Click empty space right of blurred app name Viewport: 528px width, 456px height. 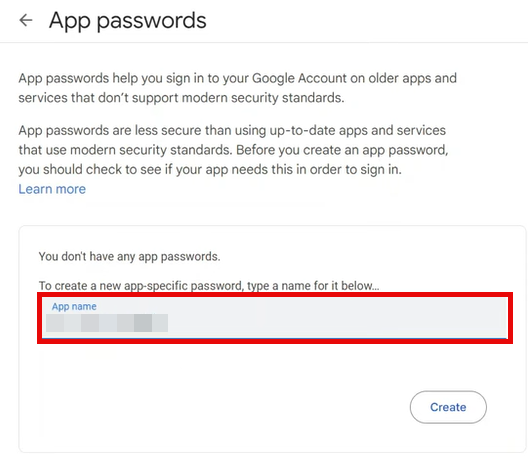point(337,323)
